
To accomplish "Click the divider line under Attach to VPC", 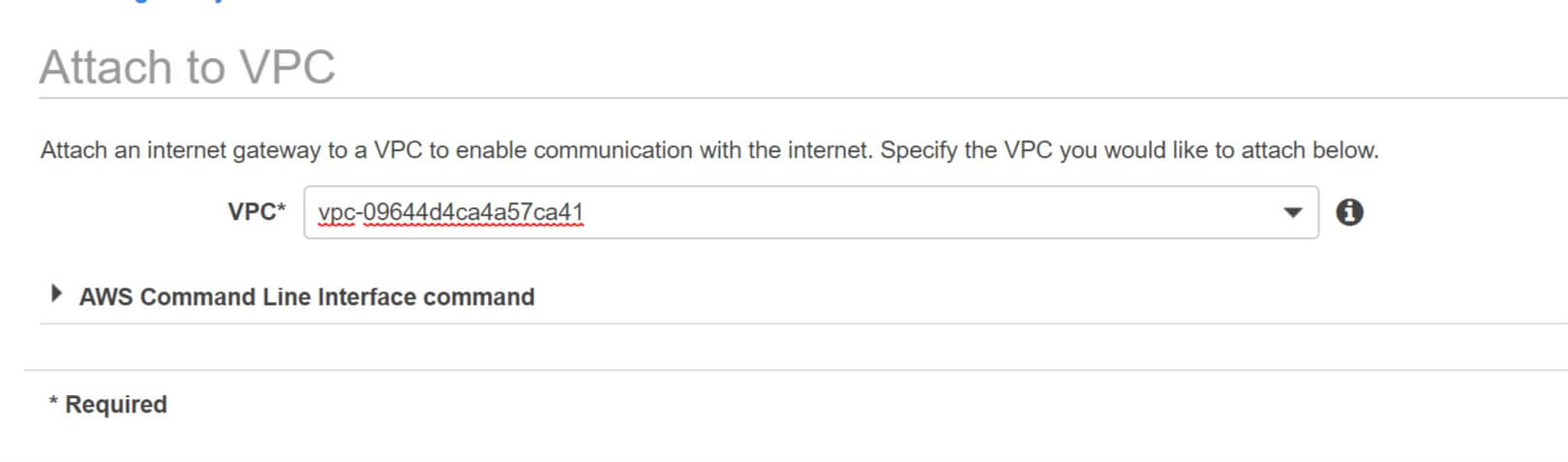I will pyautogui.click(x=803, y=98).
